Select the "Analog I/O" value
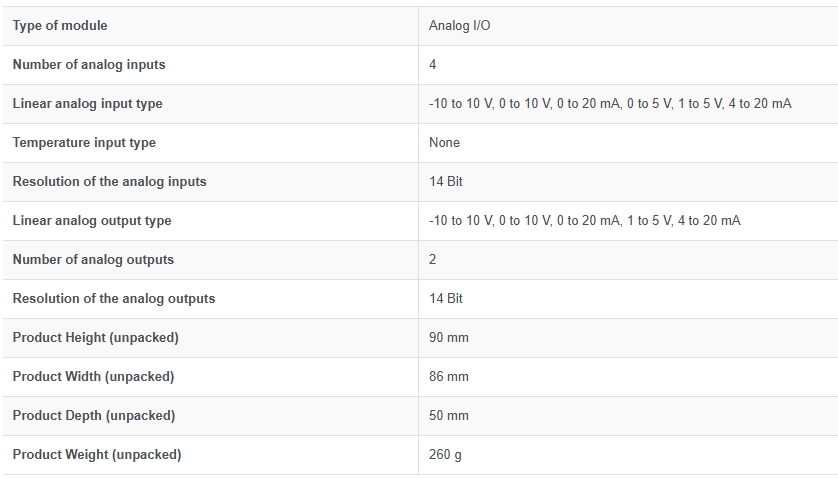This screenshot has width=838, height=479. coord(460,26)
